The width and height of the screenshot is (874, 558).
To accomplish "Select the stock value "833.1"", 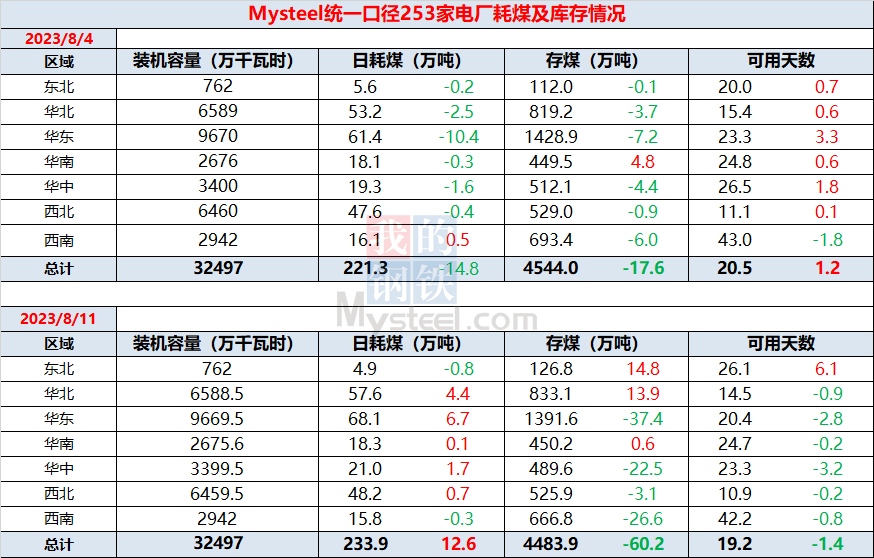I will point(551,394).
